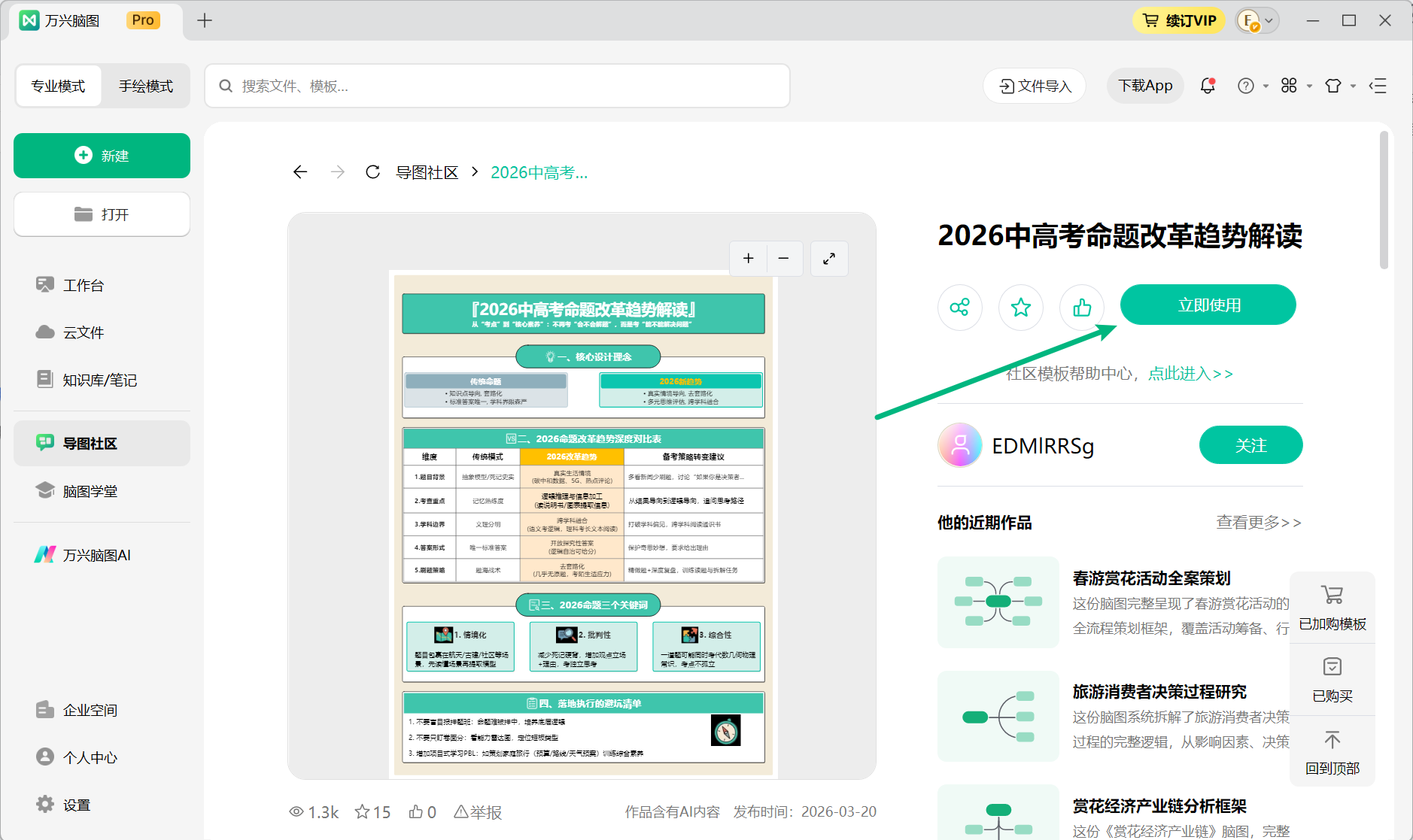Expand the skin icon dropdown arrow
Image resolution: width=1413 pixels, height=840 pixels.
click(1353, 86)
